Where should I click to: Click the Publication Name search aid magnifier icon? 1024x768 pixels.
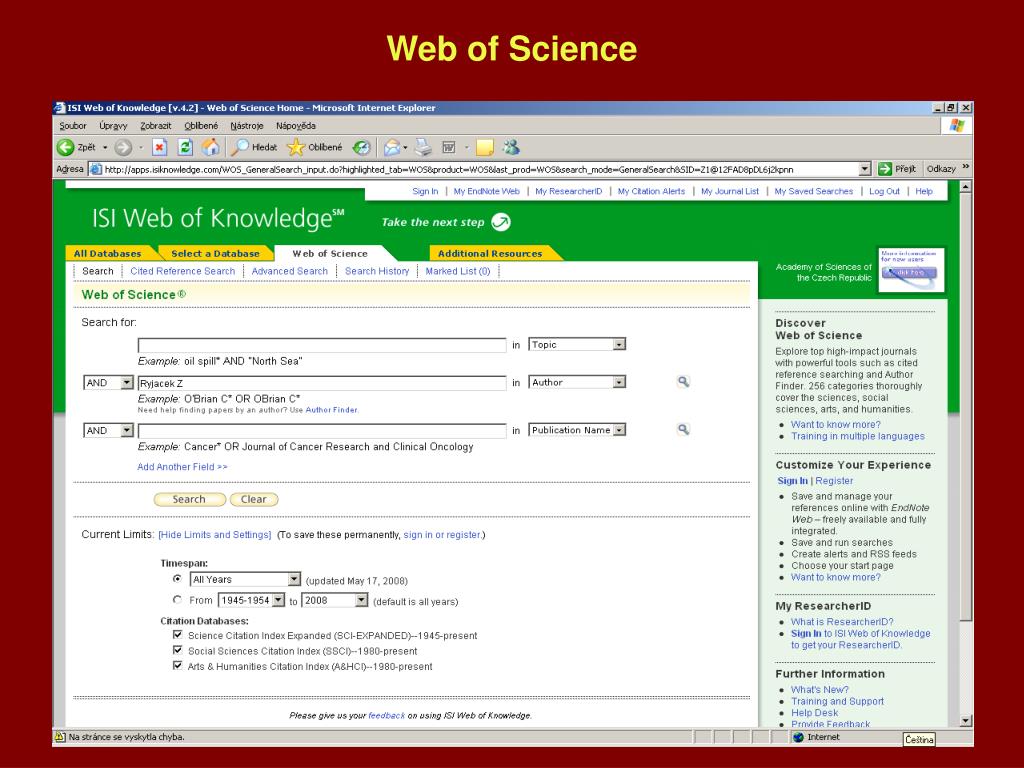[683, 429]
